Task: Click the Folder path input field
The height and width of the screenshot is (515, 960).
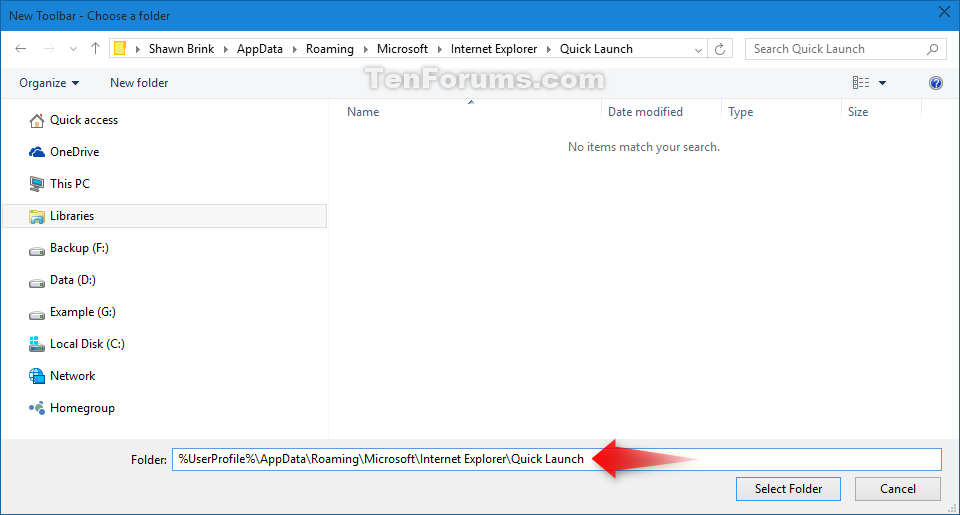Action: [557, 459]
